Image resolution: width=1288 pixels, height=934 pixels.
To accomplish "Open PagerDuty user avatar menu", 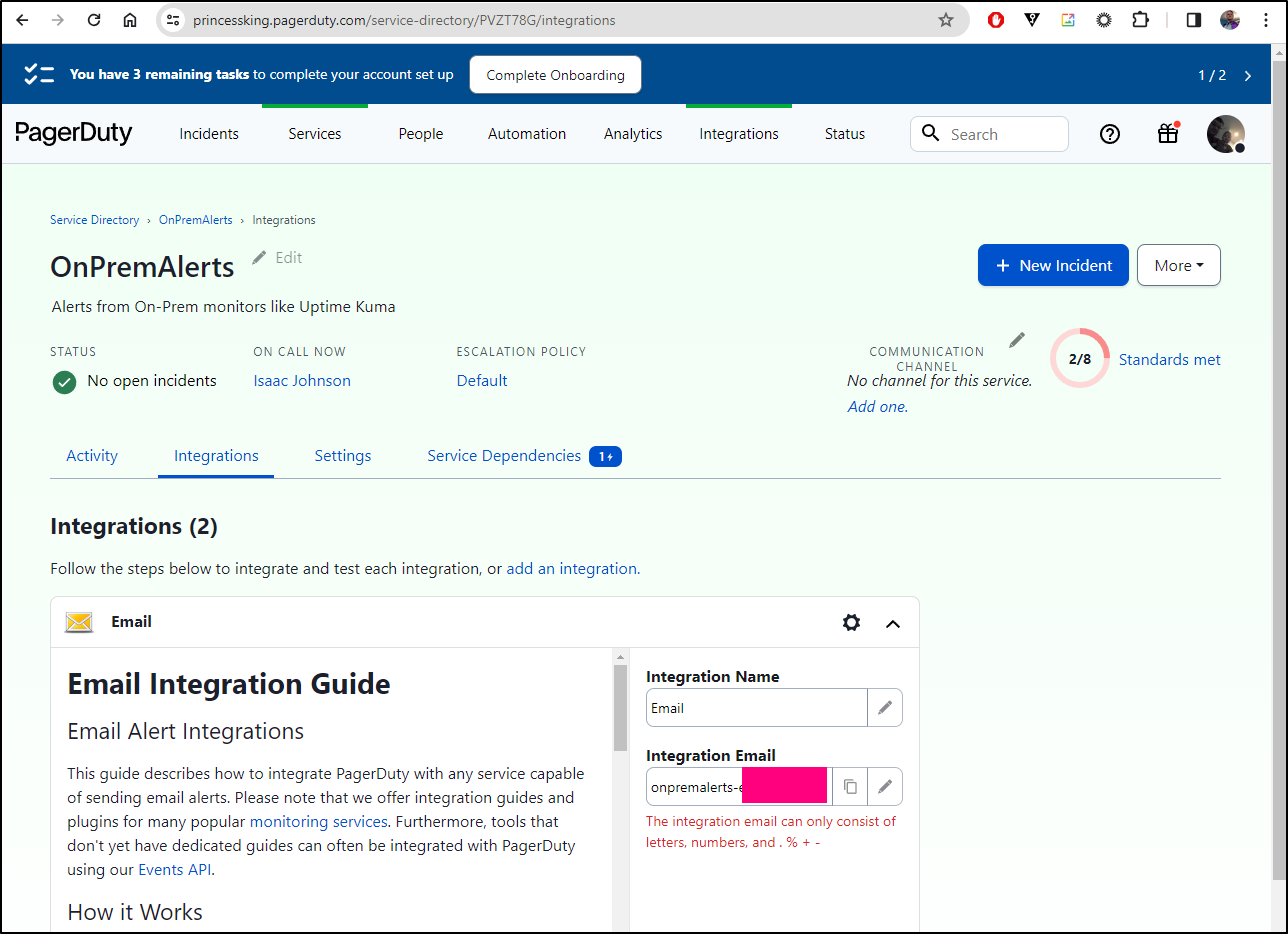I will tap(1226, 134).
